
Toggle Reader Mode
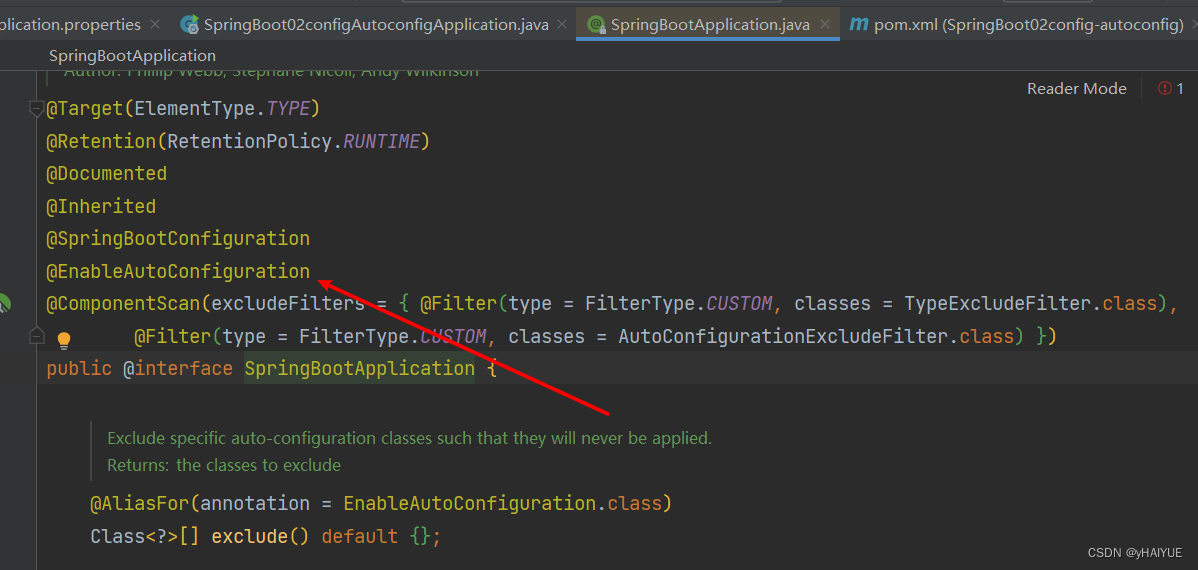pyautogui.click(x=1077, y=89)
